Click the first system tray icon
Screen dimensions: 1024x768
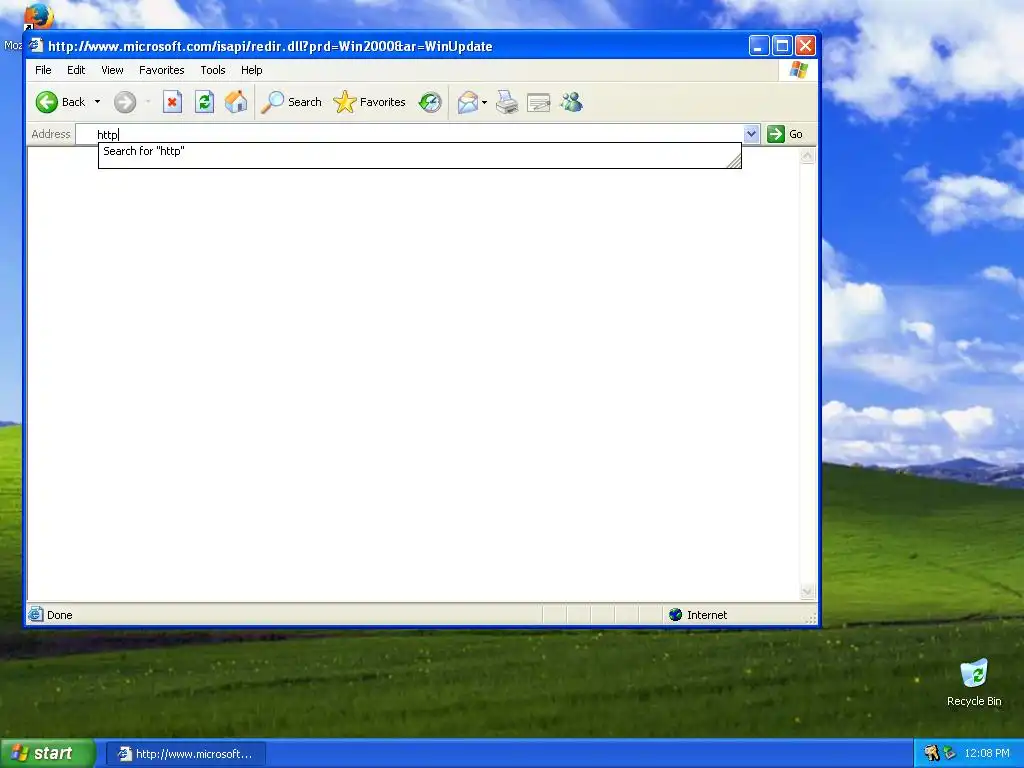click(932, 754)
